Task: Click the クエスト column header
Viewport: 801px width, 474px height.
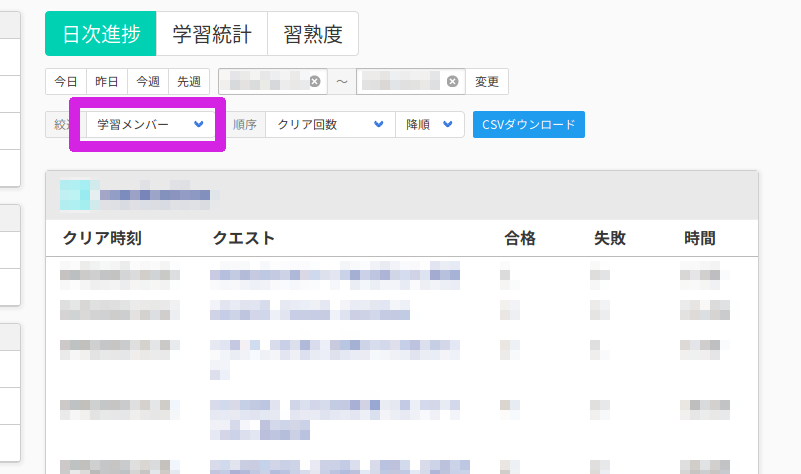Action: (x=244, y=238)
